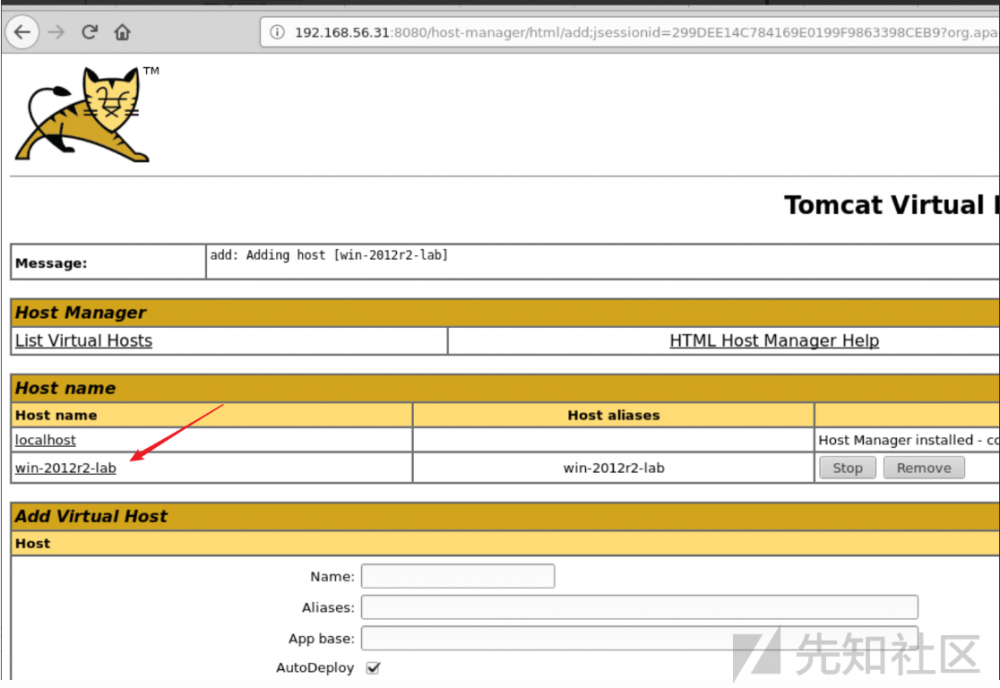The height and width of the screenshot is (688, 1000).
Task: Open the win-2012r2-lab host link
Action: point(64,468)
